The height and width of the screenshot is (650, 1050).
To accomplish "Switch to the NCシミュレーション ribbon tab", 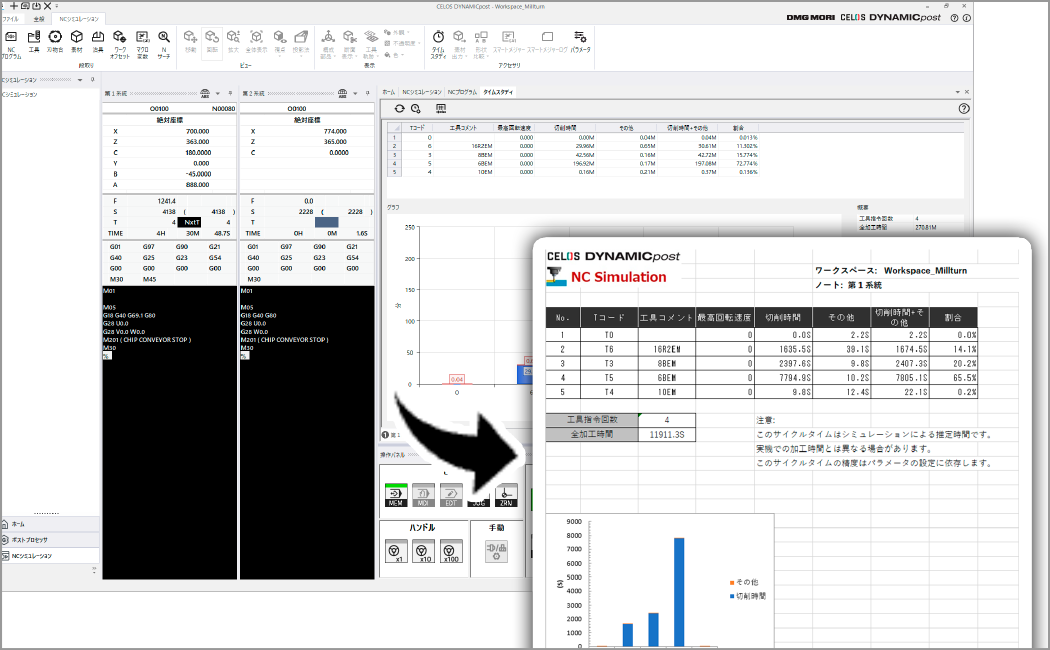I will click(78, 19).
